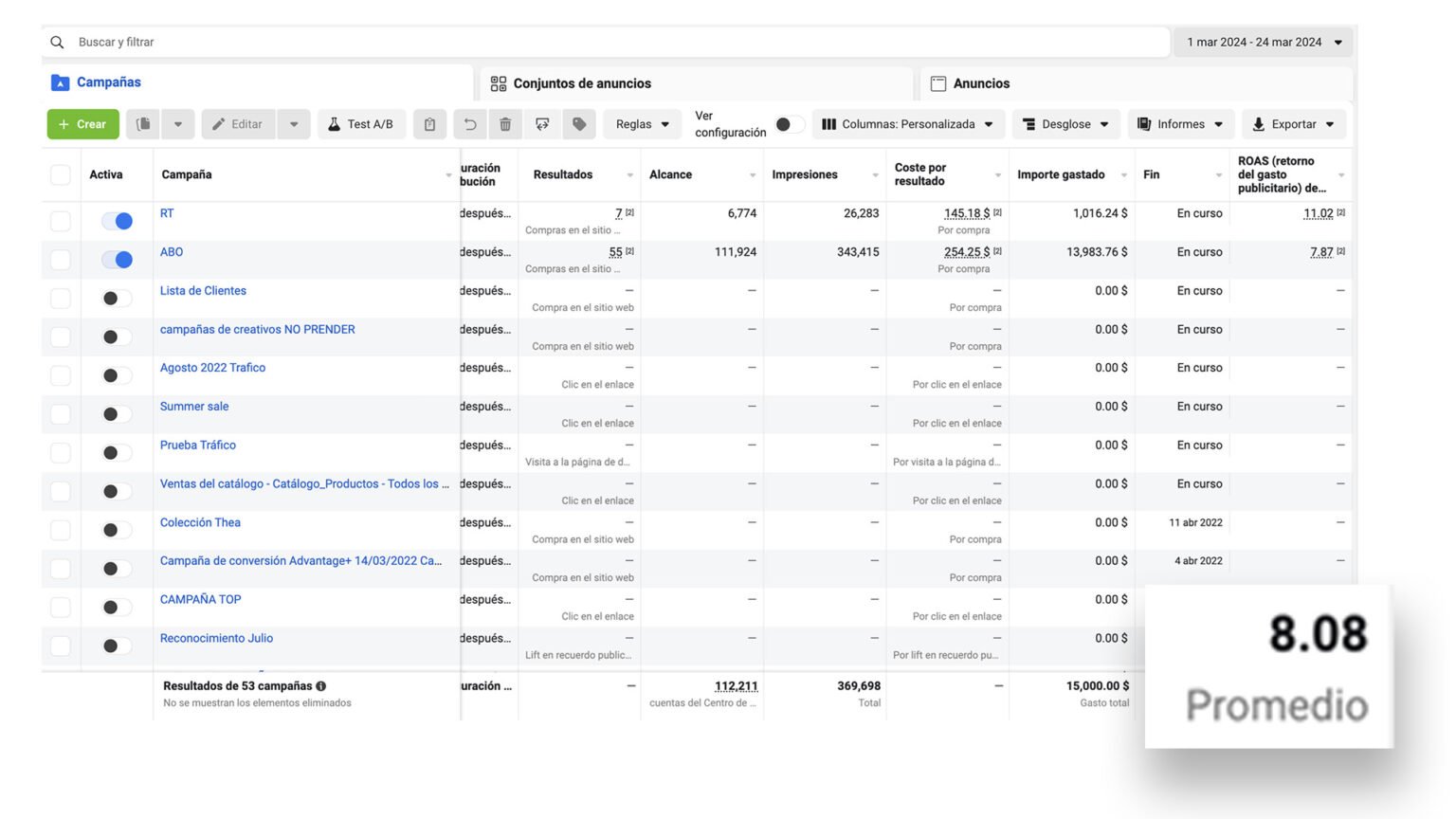Open the date range dropdown
The width and height of the screenshot is (1456, 819).
(1264, 42)
